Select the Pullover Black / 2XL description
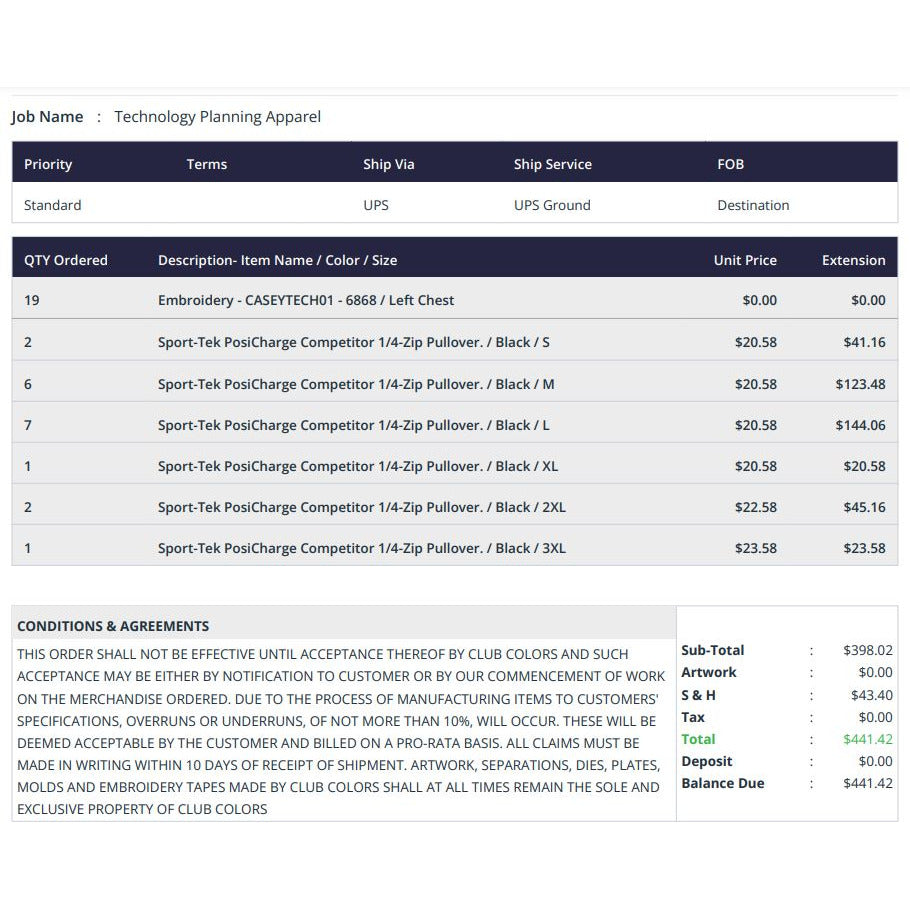 362,507
